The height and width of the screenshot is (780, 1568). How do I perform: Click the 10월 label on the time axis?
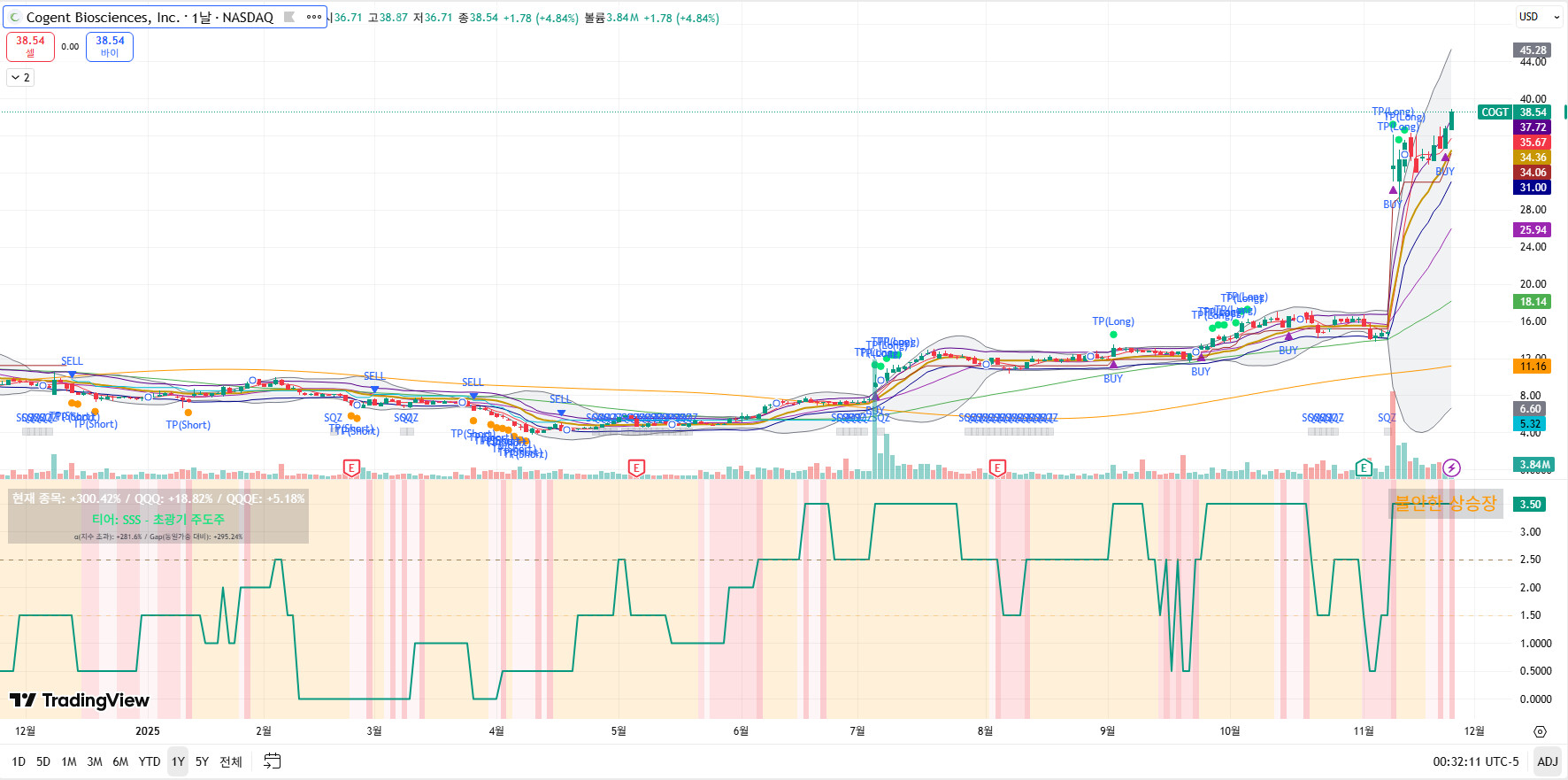tap(1230, 731)
